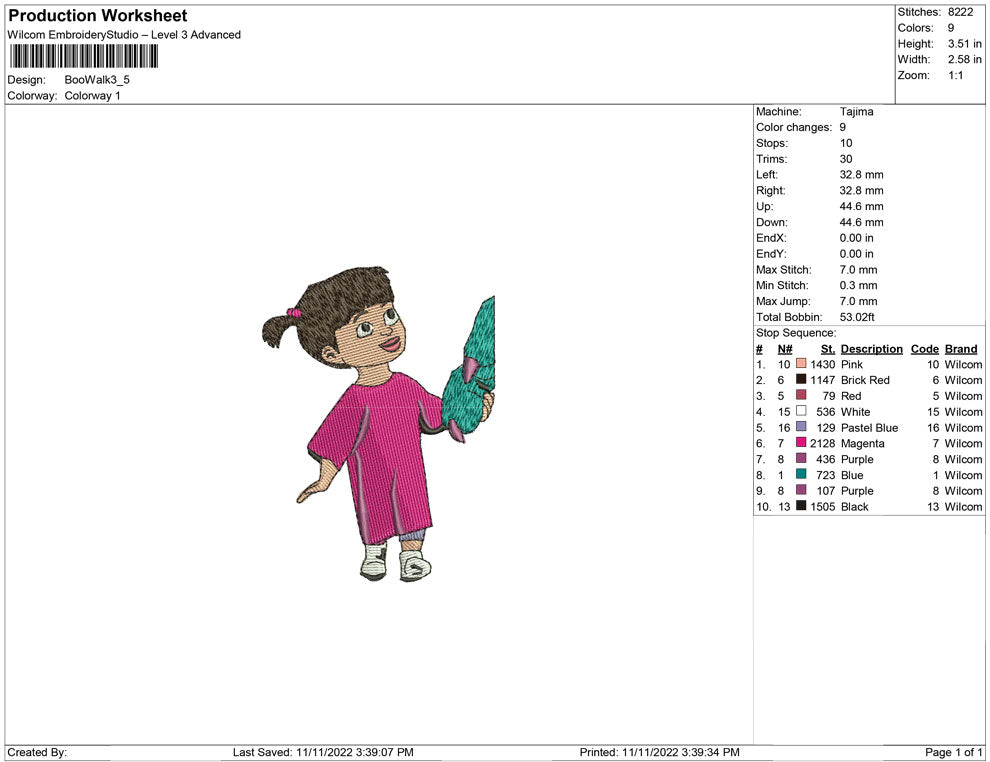Click the Stops value 10
Viewport: 990px width, 762px height.
pyautogui.click(x=846, y=143)
